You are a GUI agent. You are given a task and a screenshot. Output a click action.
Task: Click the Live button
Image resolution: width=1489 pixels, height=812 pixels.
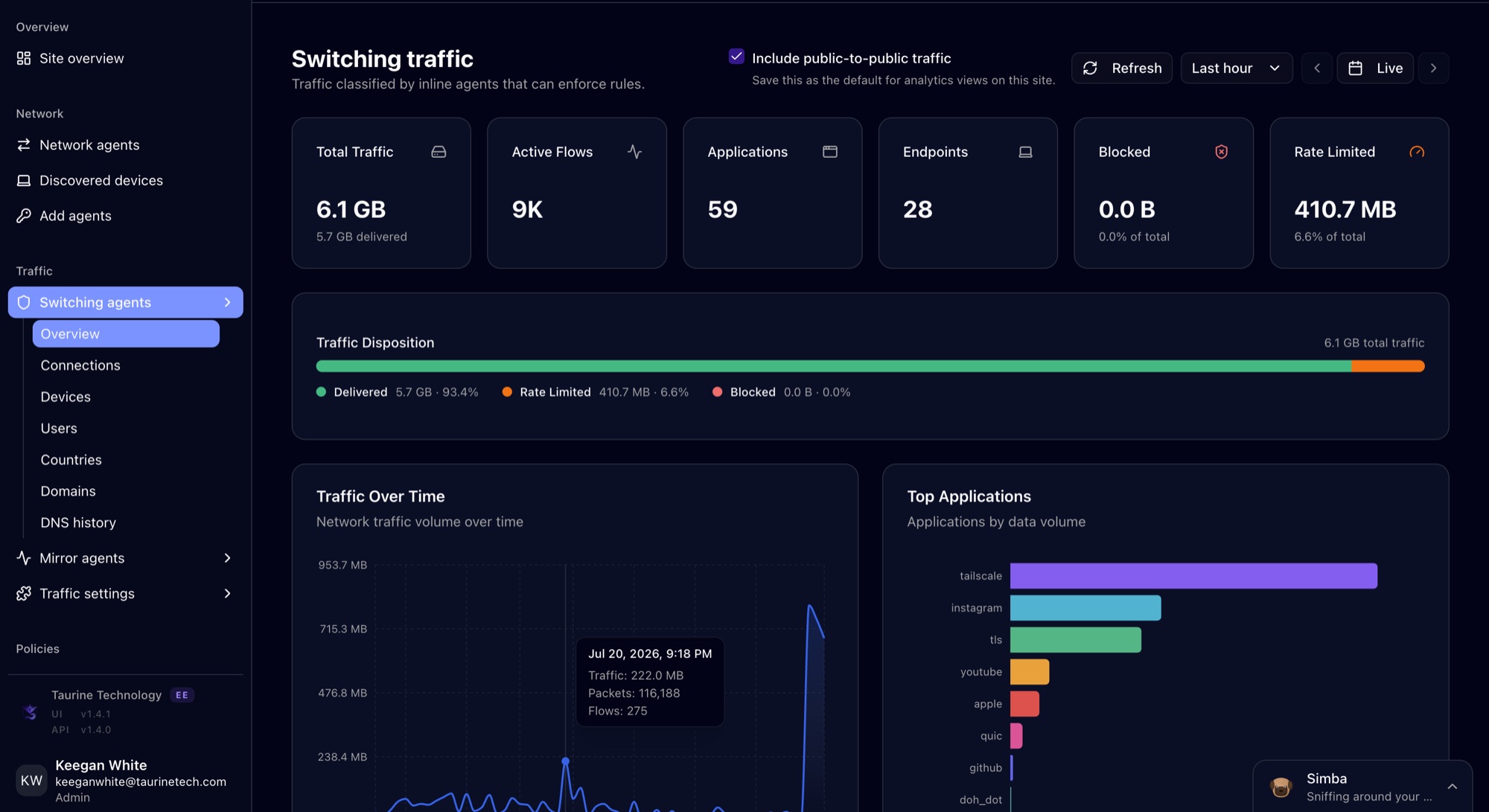[x=1375, y=68]
